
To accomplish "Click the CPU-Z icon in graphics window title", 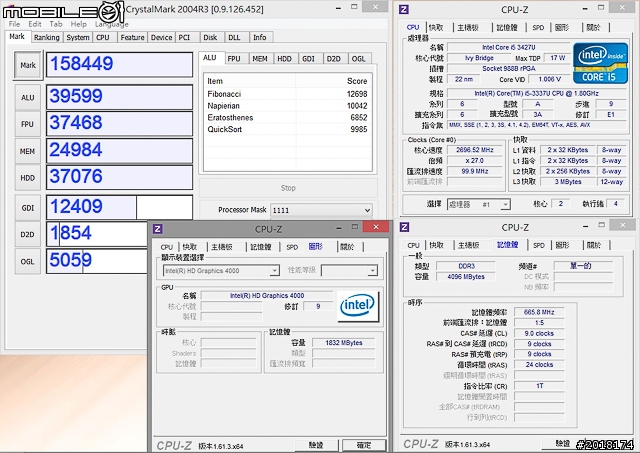I will (158, 229).
